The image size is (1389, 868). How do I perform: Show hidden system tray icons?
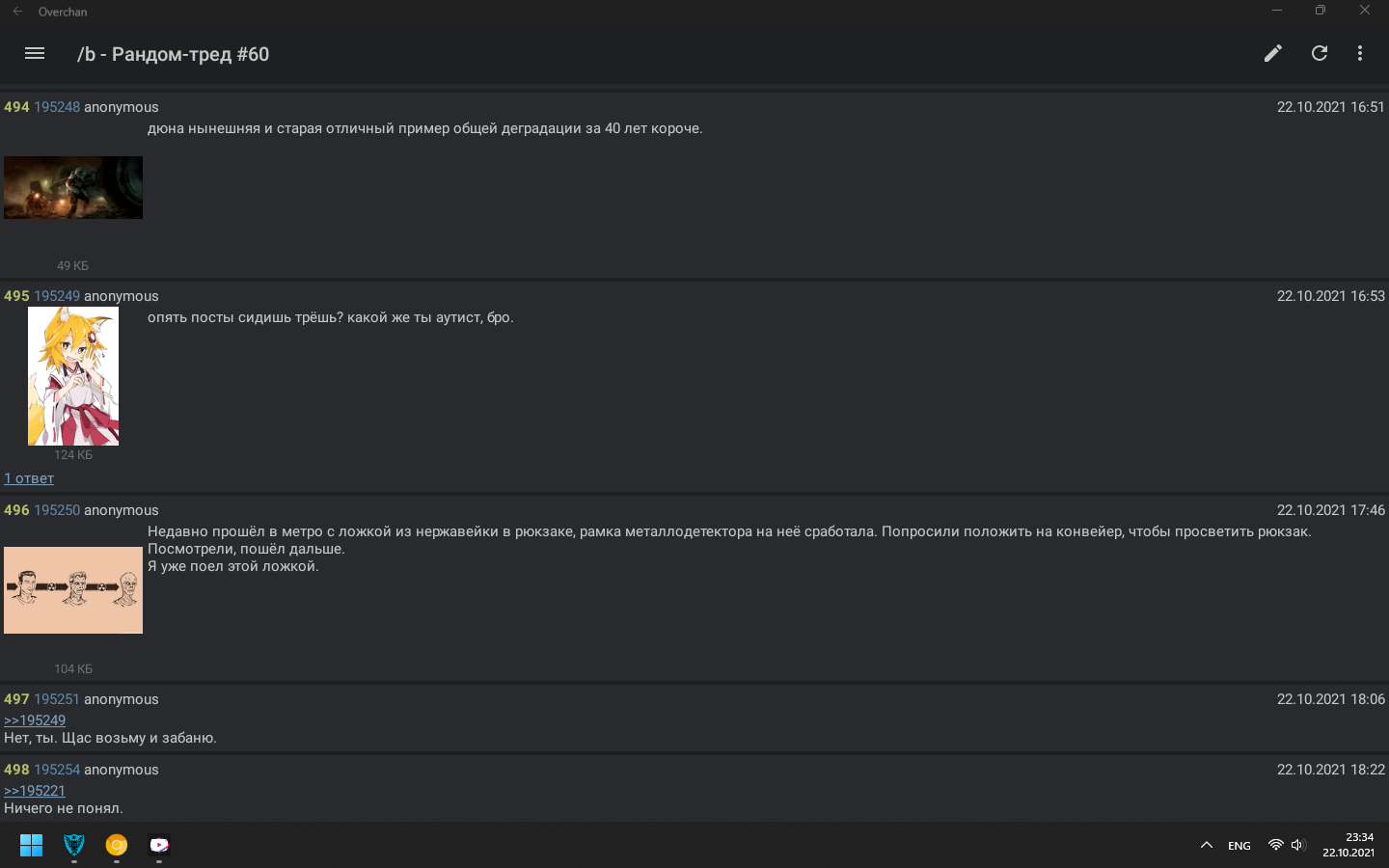[x=1206, y=846]
